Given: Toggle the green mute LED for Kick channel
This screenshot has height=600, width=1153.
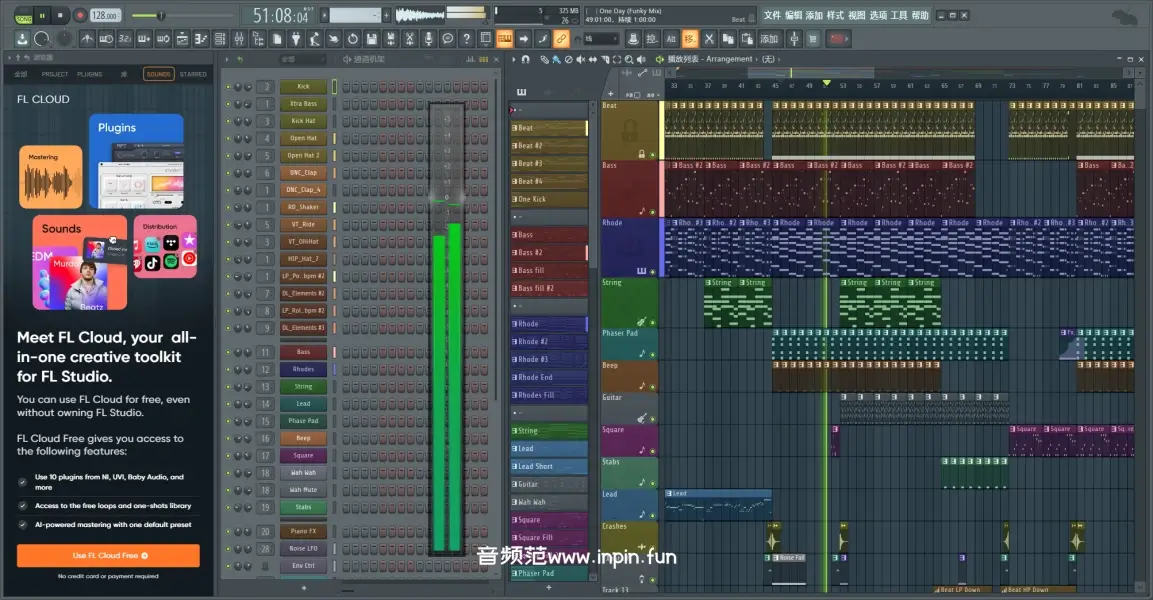Looking at the screenshot, I should click(228, 87).
